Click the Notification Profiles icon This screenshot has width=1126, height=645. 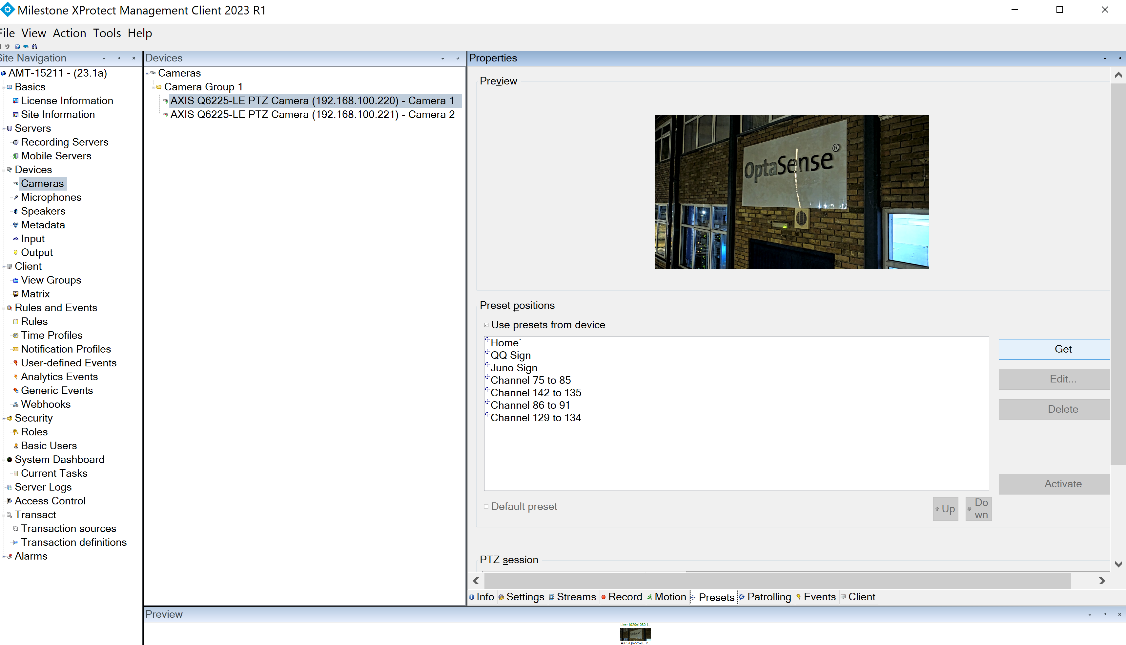(15, 350)
